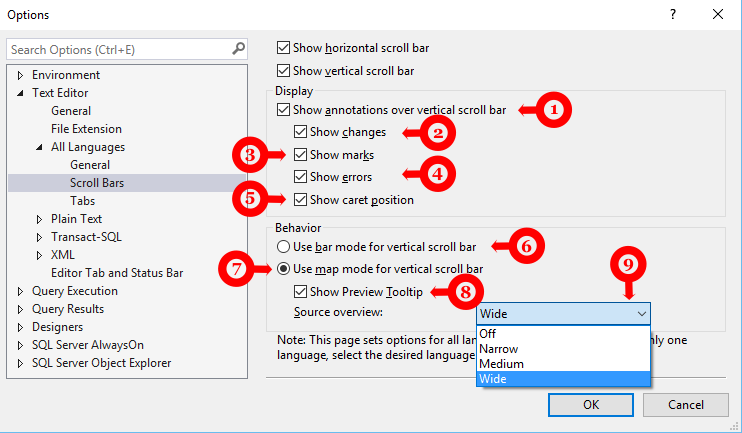Viewport: 742px width, 433px height.
Task: Toggle Show annotations over vertical scroll bar
Action: pyautogui.click(x=284, y=110)
